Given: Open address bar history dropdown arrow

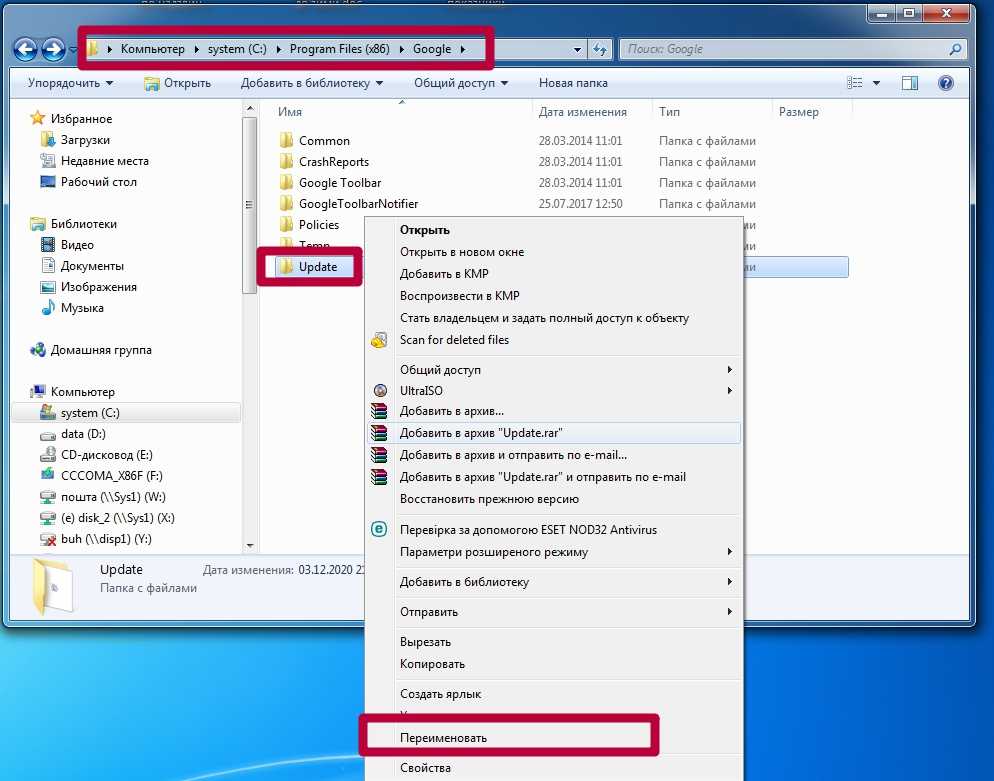Looking at the screenshot, I should (x=578, y=49).
